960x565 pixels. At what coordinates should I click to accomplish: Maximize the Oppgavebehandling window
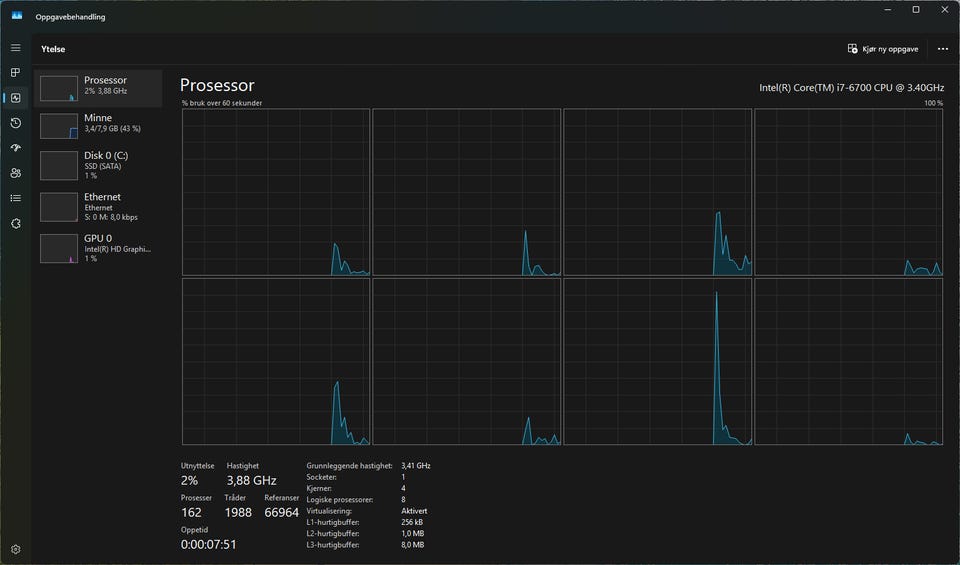pos(915,10)
